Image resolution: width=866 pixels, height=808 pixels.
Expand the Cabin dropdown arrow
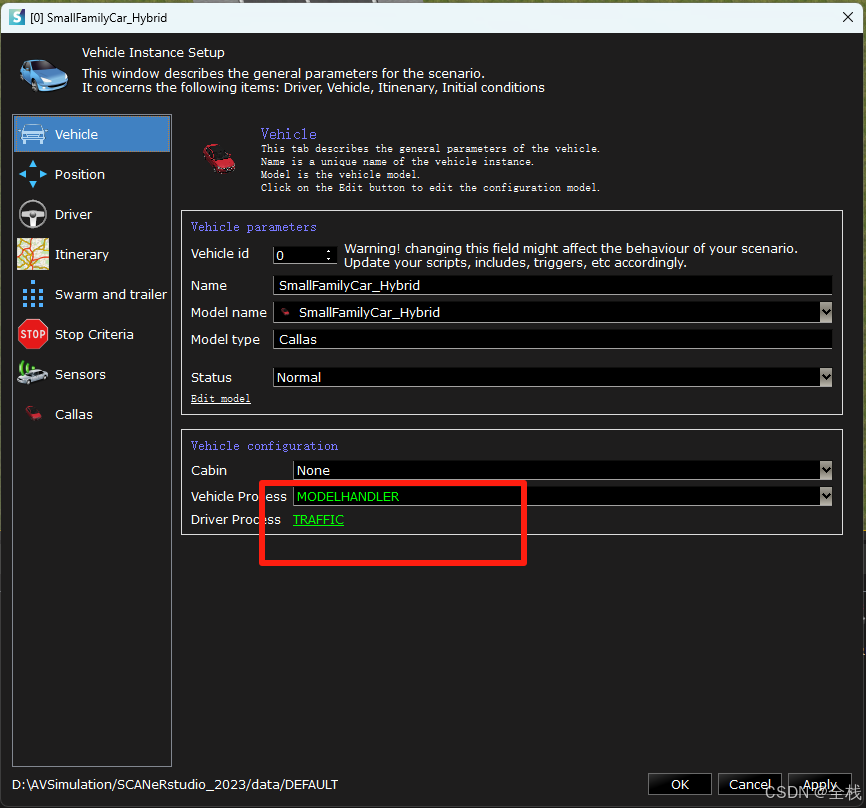click(x=826, y=471)
